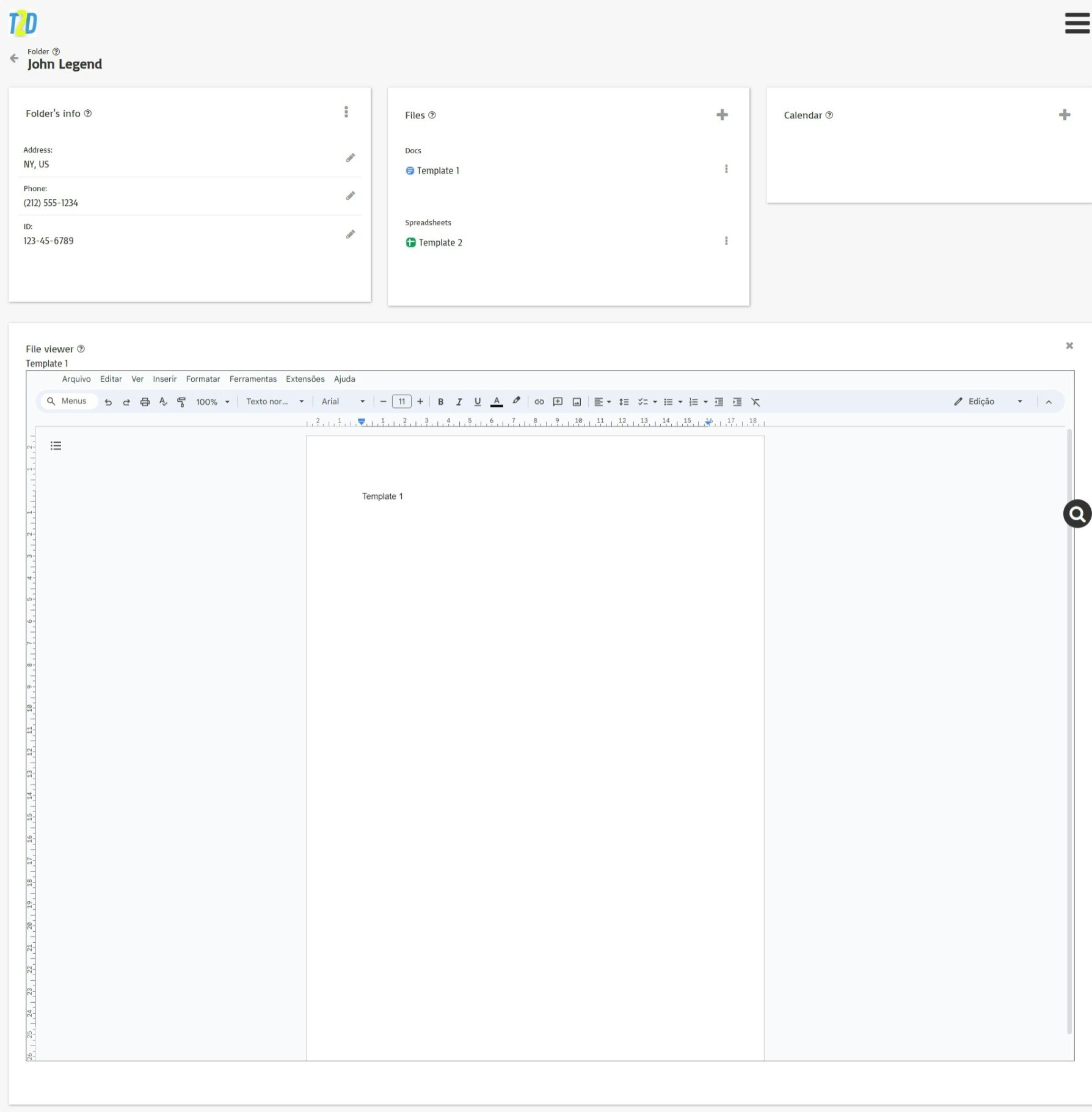Open the text color picker
Screen dimensions: 1092x1112
point(497,402)
